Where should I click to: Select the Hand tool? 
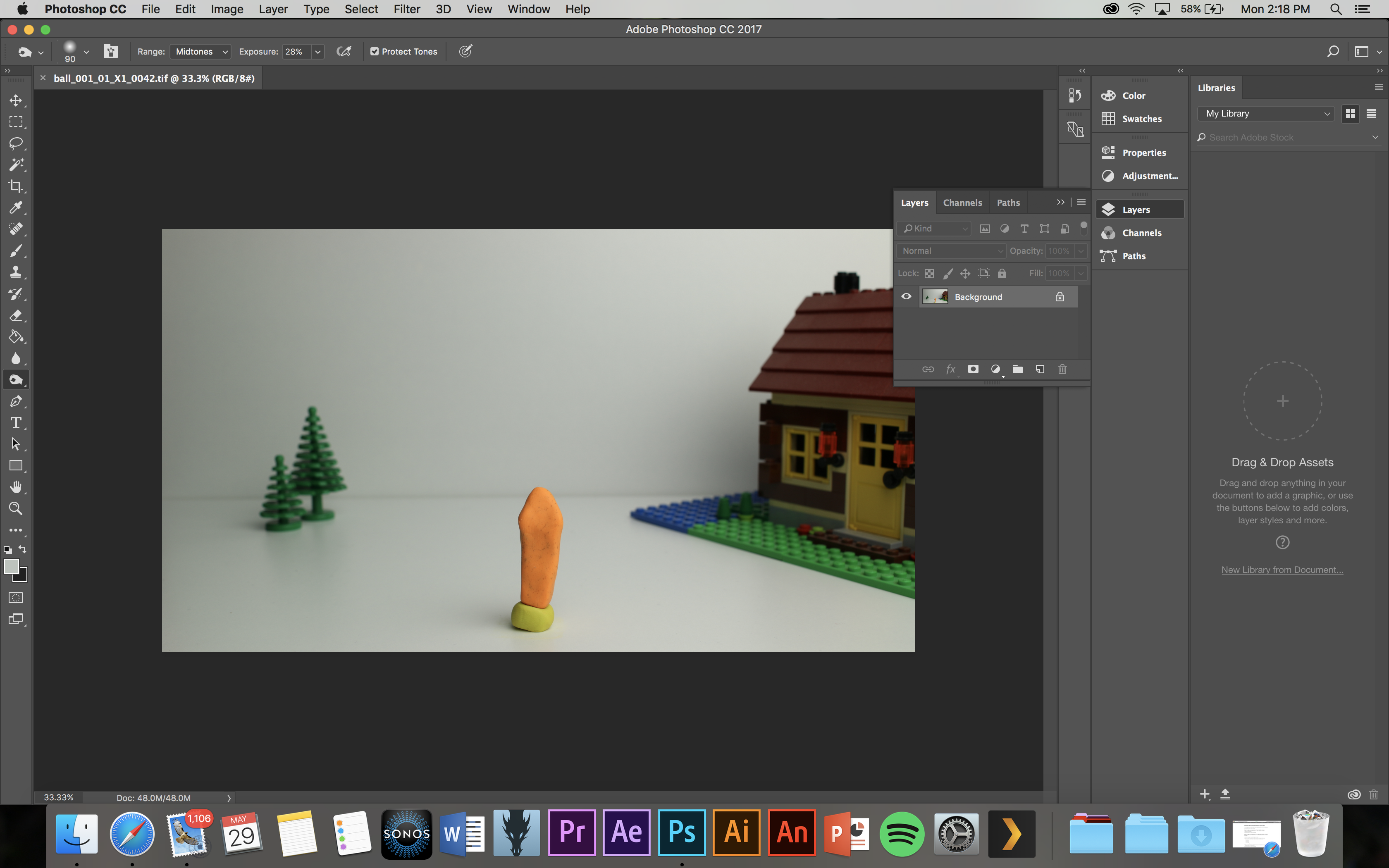pyautogui.click(x=15, y=487)
